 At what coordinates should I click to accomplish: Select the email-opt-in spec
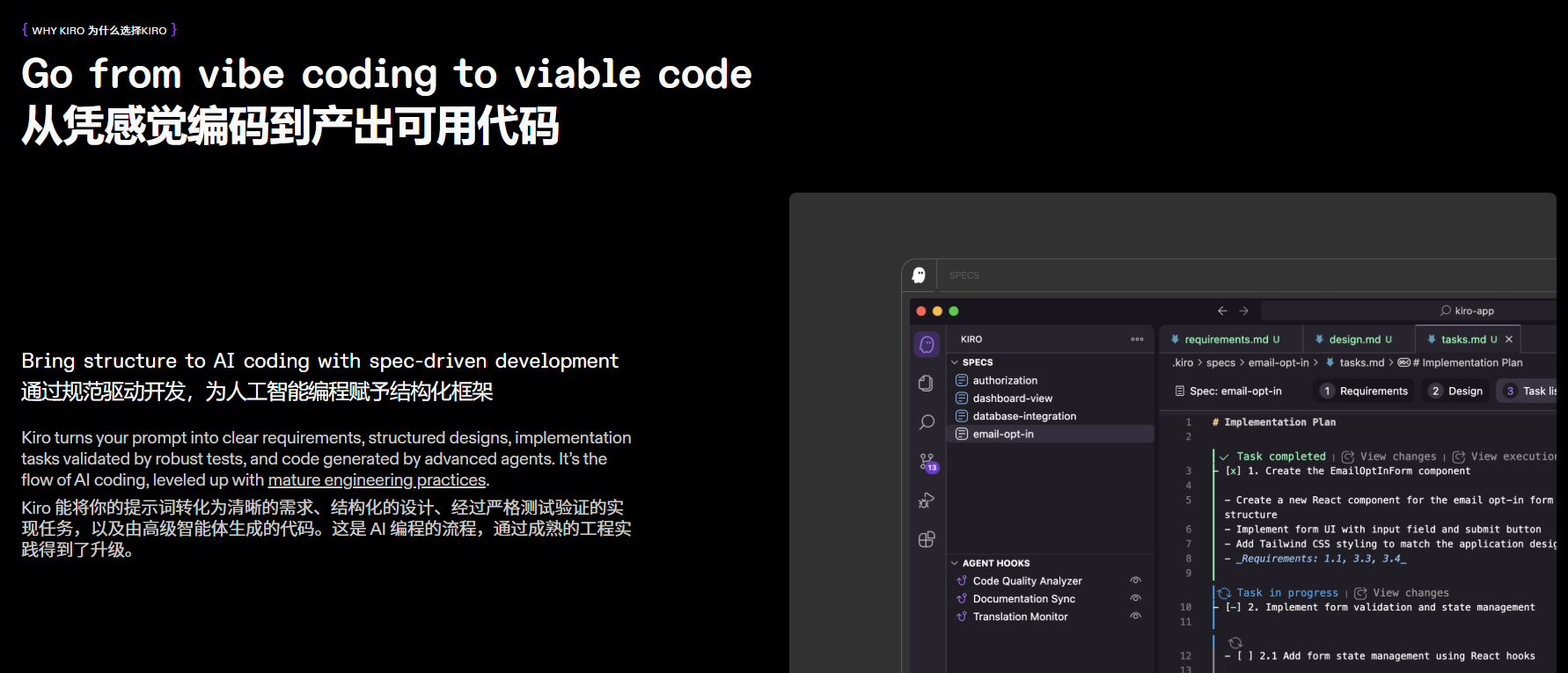tap(1003, 435)
